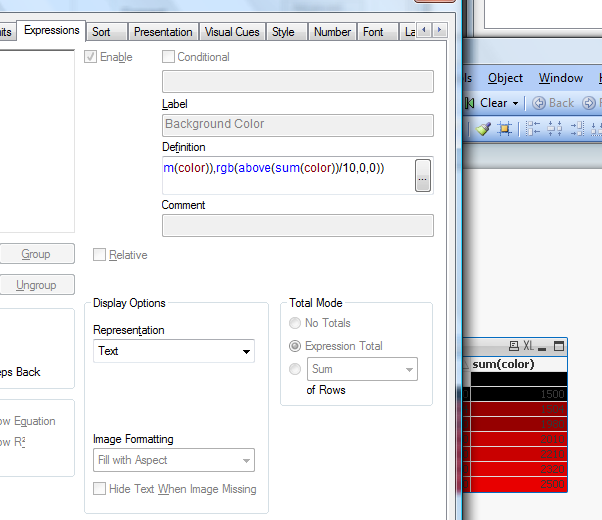Click the table cell showing 2210

click(519, 454)
